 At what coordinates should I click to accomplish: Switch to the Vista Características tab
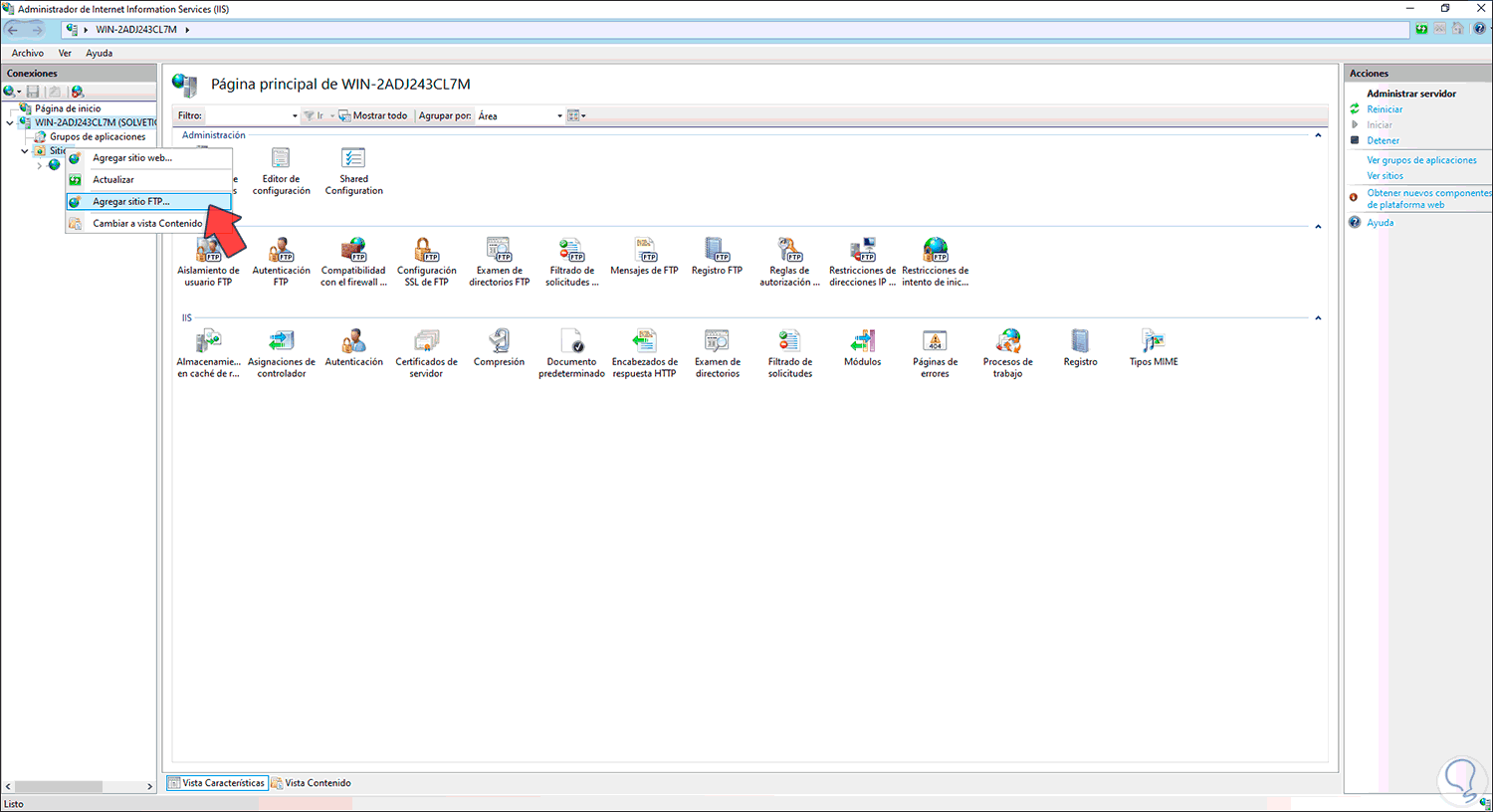click(x=217, y=783)
